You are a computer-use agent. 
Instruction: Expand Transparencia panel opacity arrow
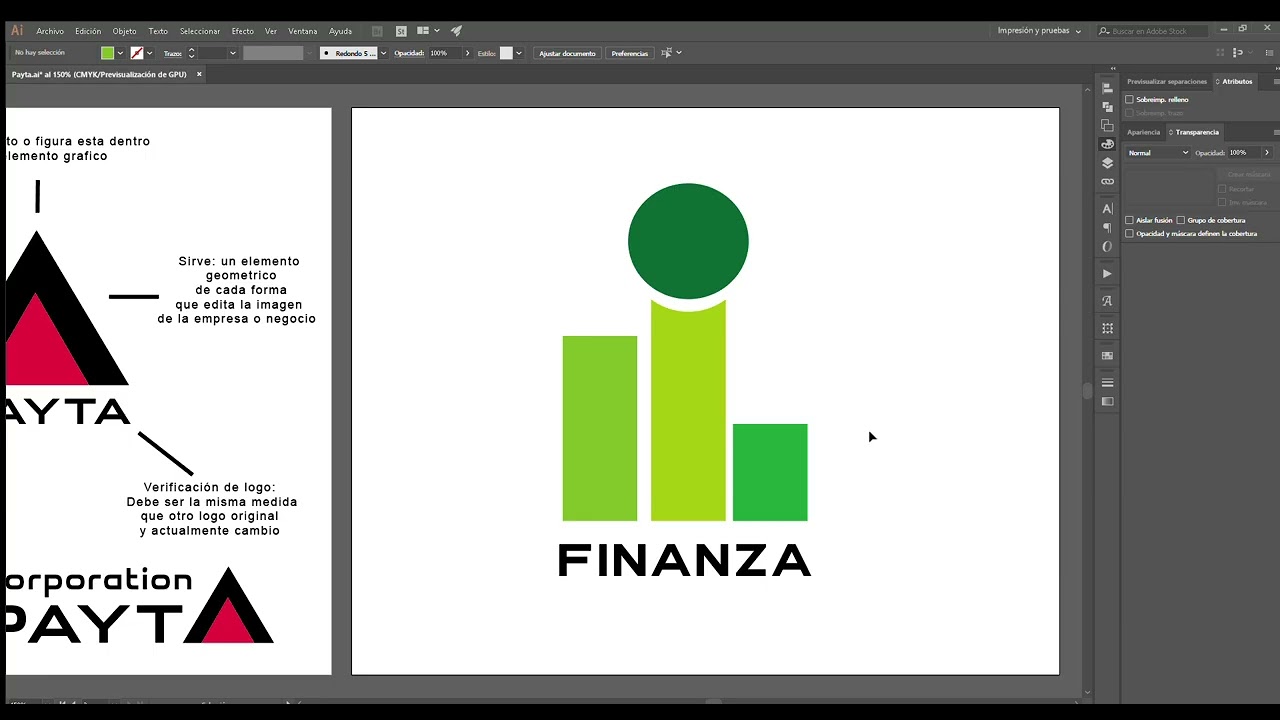(x=1267, y=153)
